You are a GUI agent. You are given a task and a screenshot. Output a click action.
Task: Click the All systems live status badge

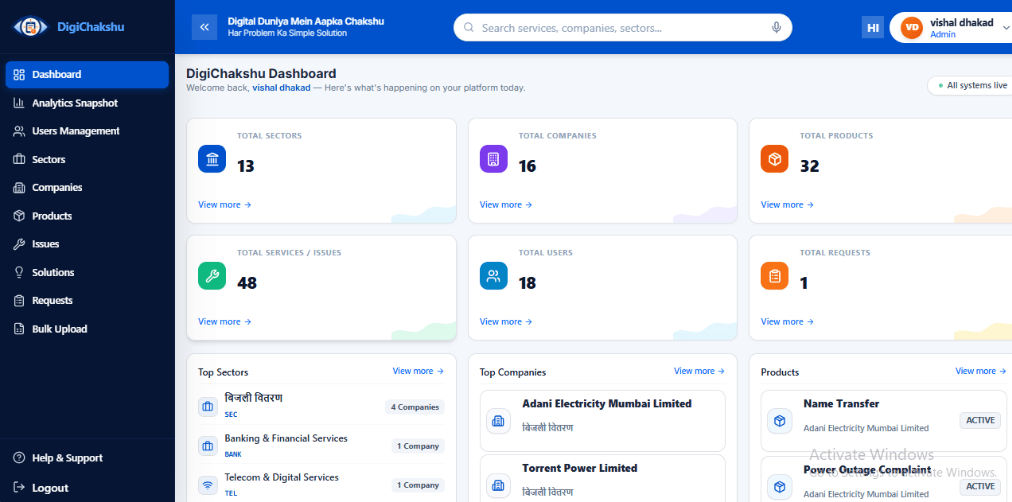[x=972, y=85]
